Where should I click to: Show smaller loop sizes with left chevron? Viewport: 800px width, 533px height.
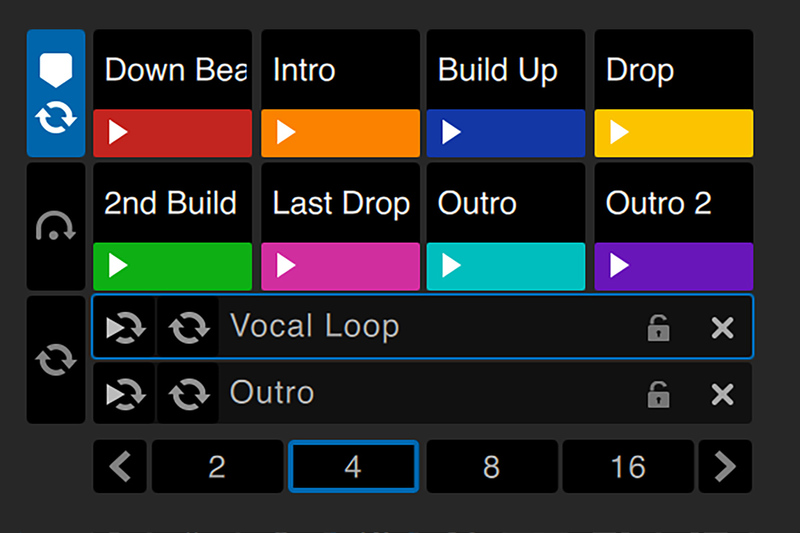coord(120,467)
